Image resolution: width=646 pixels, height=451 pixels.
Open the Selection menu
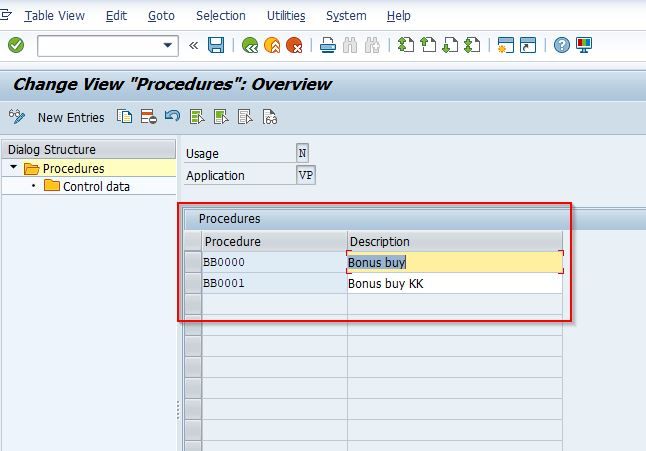click(220, 16)
